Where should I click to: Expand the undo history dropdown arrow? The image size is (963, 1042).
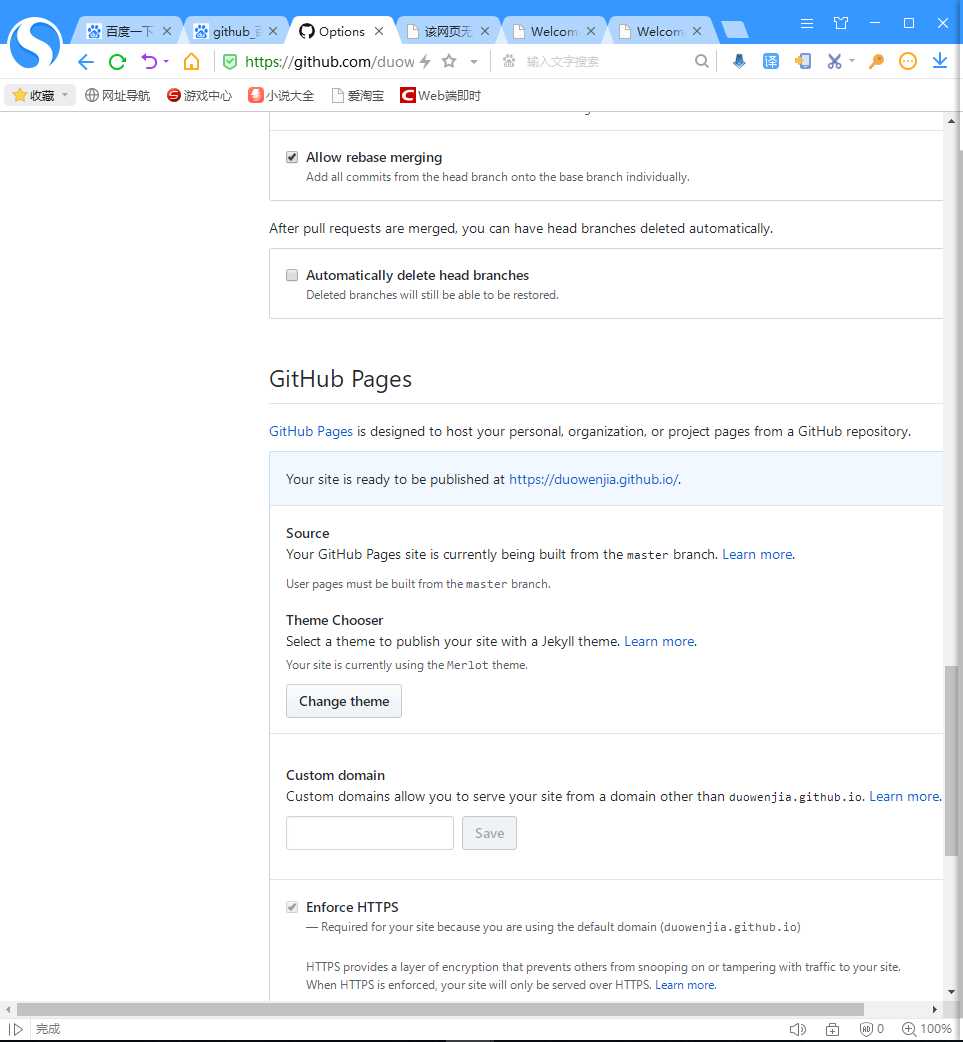[166, 61]
